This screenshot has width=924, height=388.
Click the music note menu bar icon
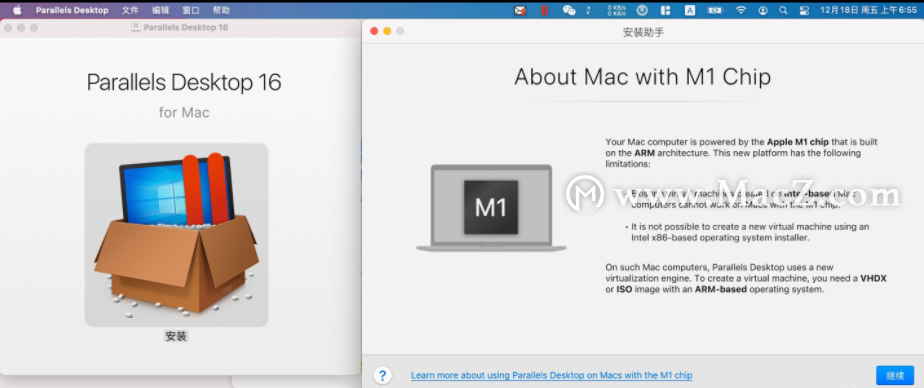[x=588, y=10]
